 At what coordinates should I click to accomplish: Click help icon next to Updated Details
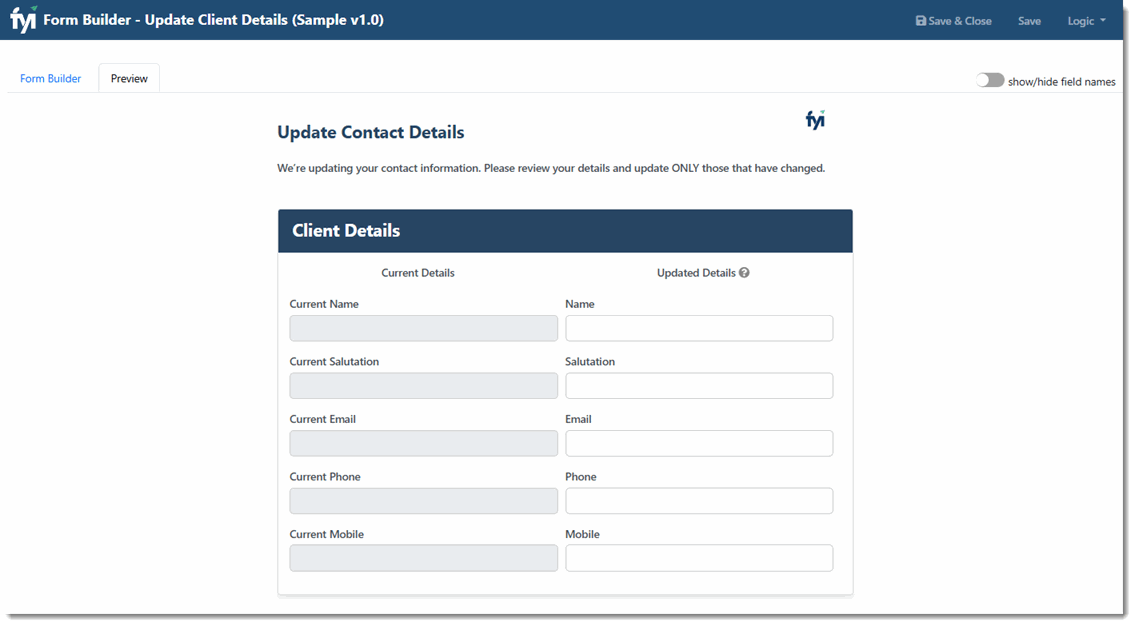[x=744, y=273]
